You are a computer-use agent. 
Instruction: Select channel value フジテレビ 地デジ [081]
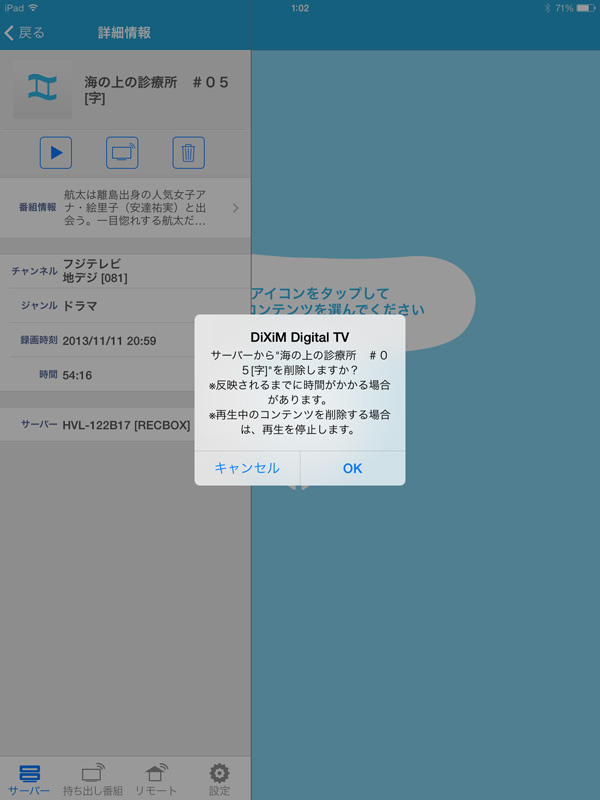pos(95,271)
